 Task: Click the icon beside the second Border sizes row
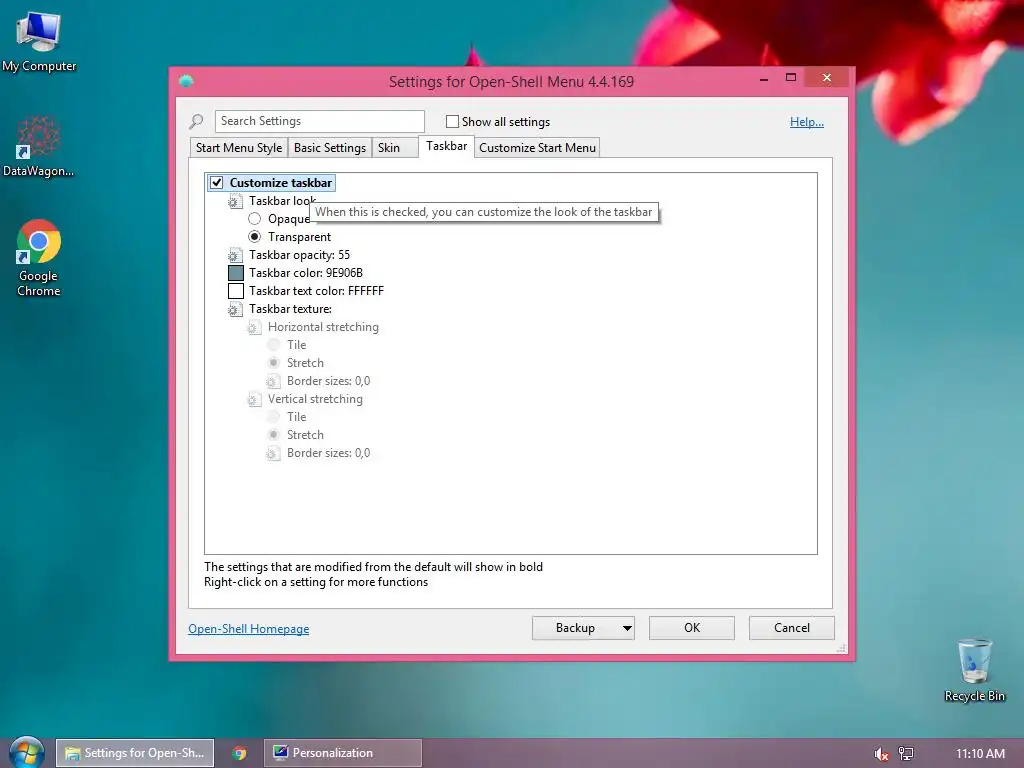(273, 453)
